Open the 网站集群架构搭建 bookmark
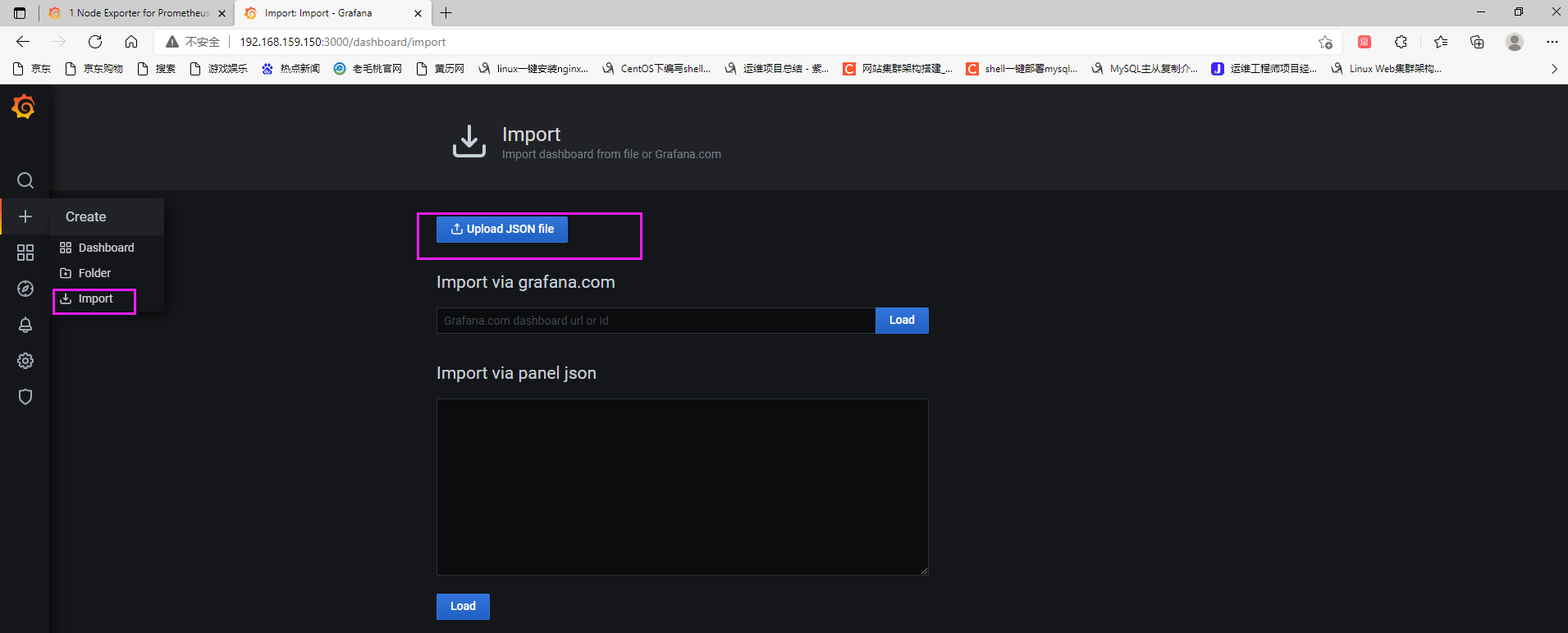The height and width of the screenshot is (633, 1568). tap(898, 69)
